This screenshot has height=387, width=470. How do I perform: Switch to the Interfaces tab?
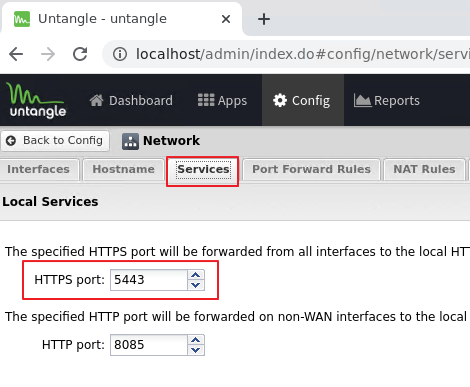coord(39,169)
